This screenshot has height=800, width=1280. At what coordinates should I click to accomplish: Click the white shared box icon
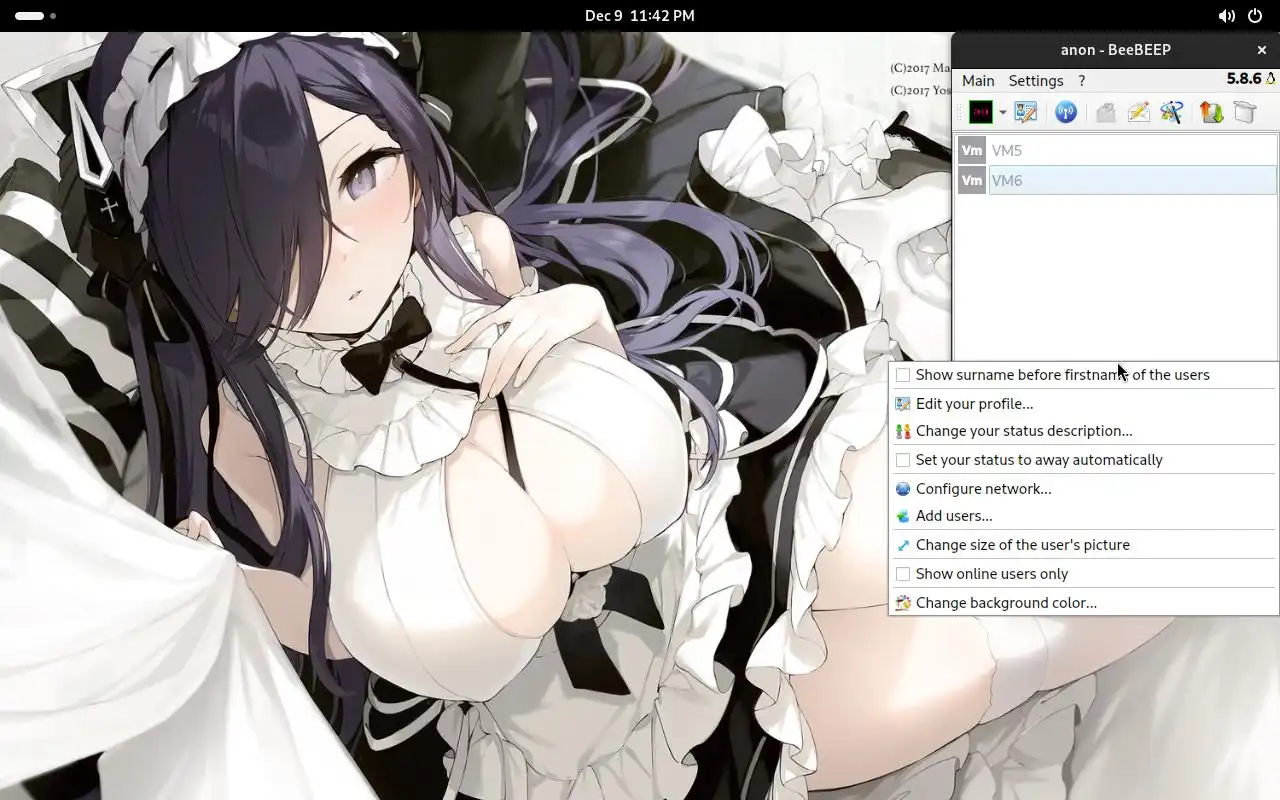pos(1244,112)
